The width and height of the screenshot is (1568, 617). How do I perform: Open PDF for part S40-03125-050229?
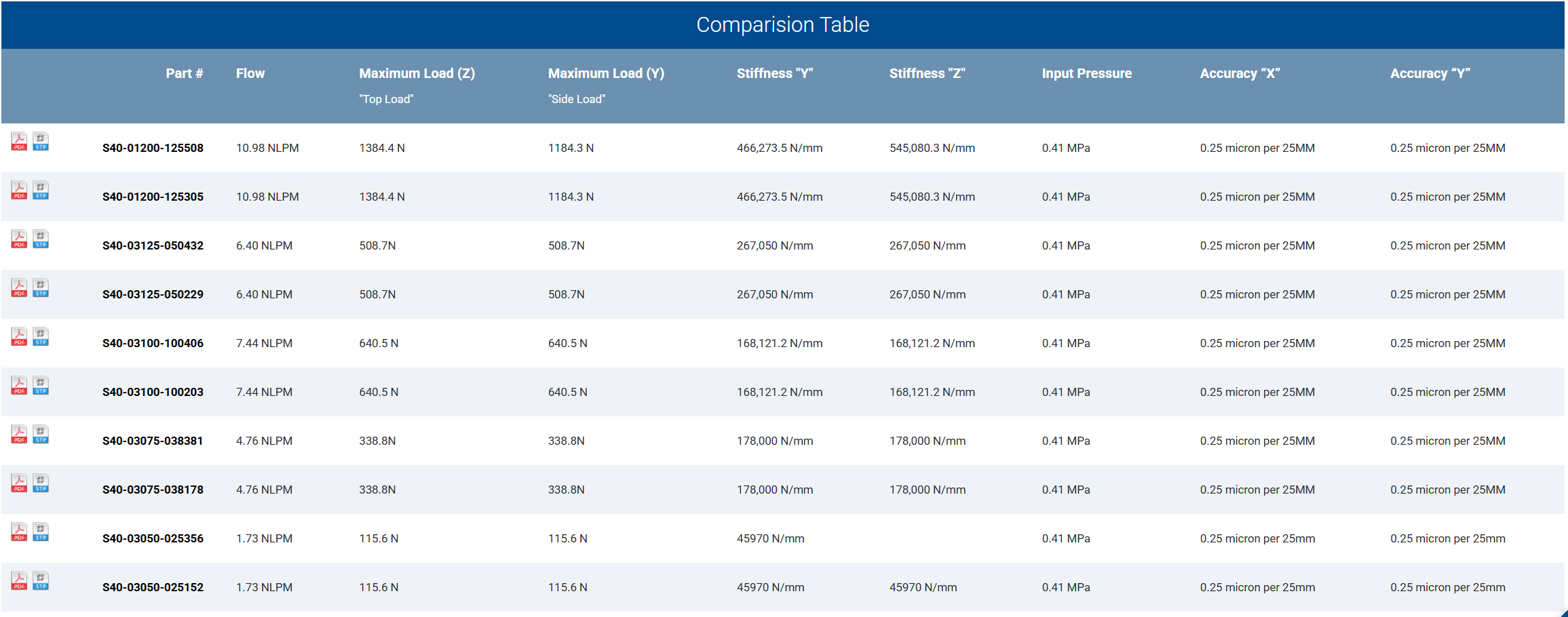pos(19,288)
